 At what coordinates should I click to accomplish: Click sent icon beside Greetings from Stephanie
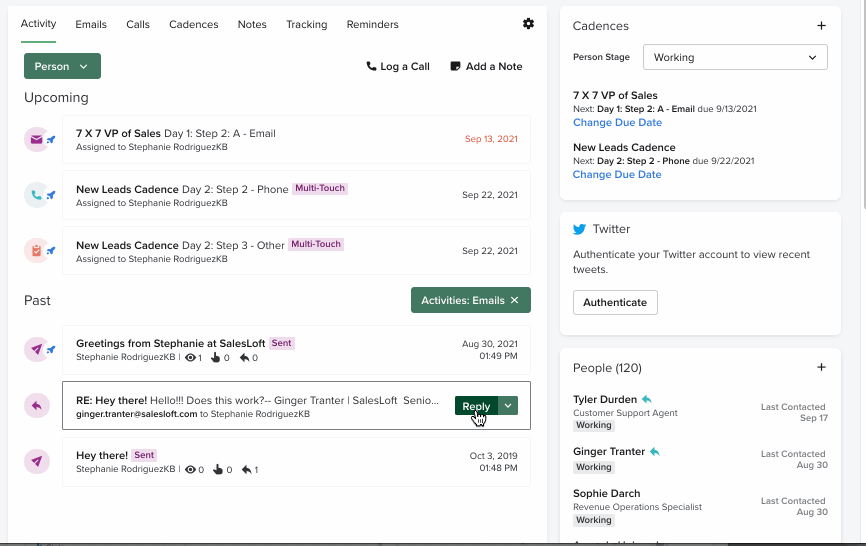tap(36, 349)
